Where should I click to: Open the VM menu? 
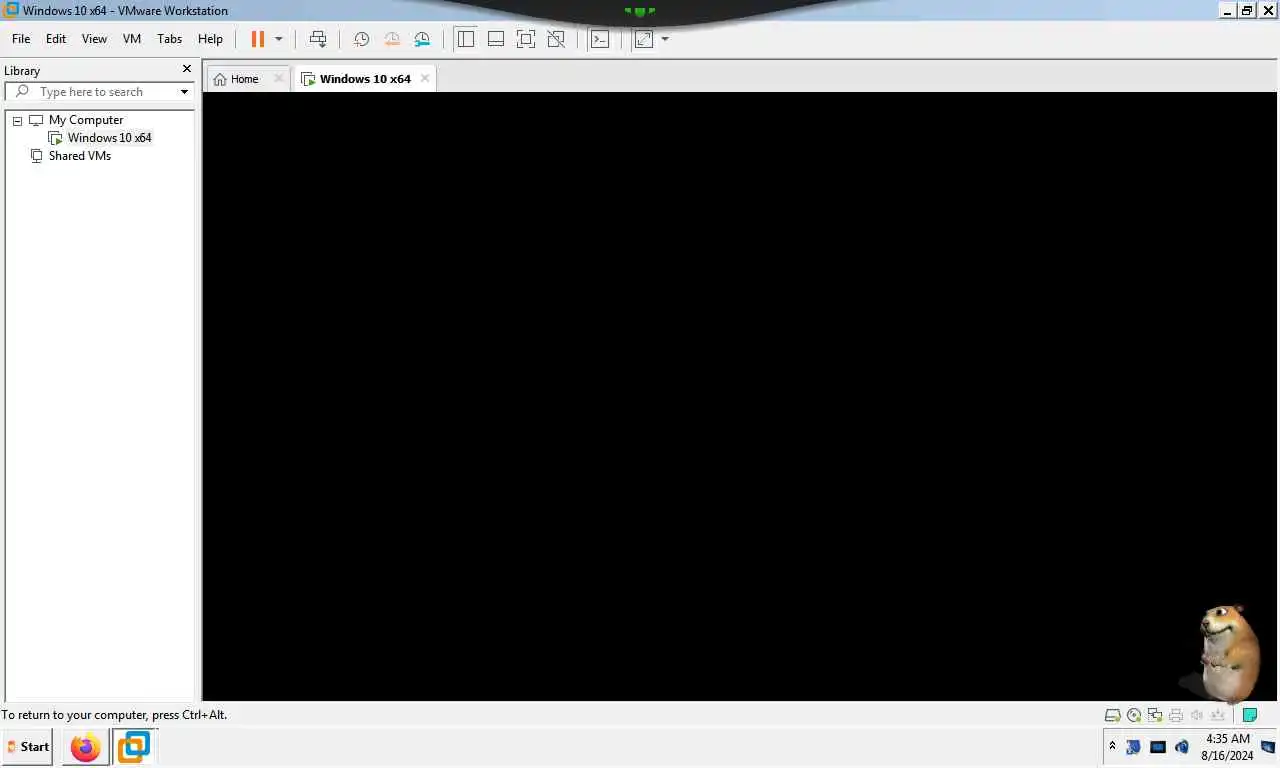tap(132, 39)
